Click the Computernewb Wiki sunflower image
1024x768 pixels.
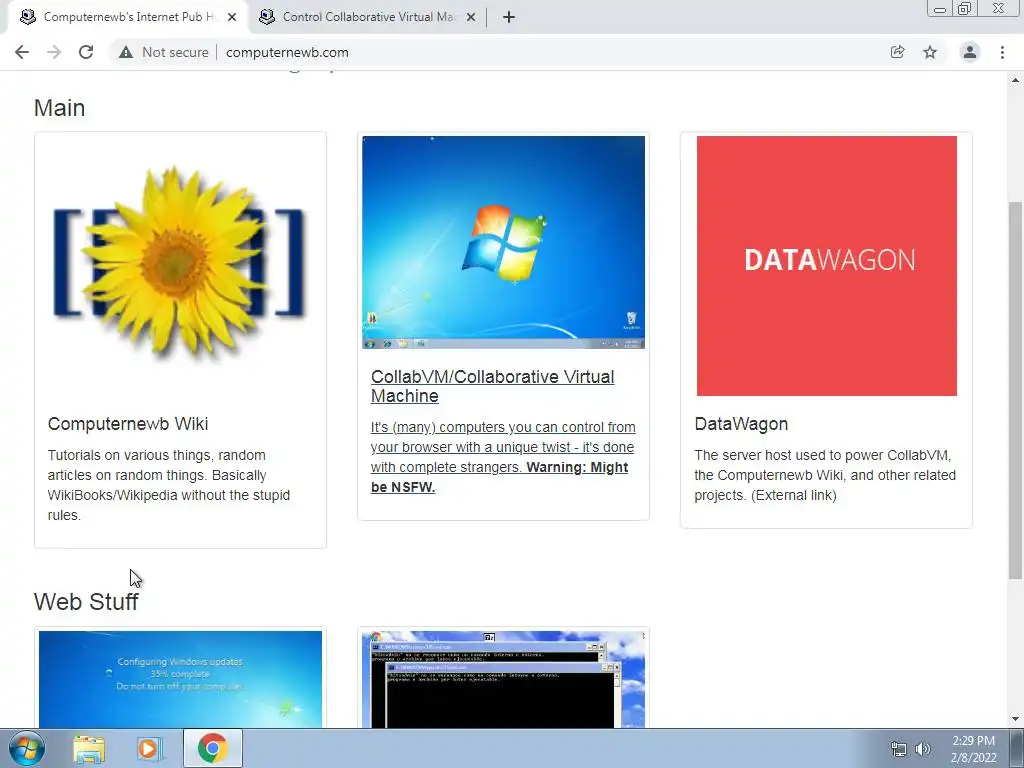(180, 263)
